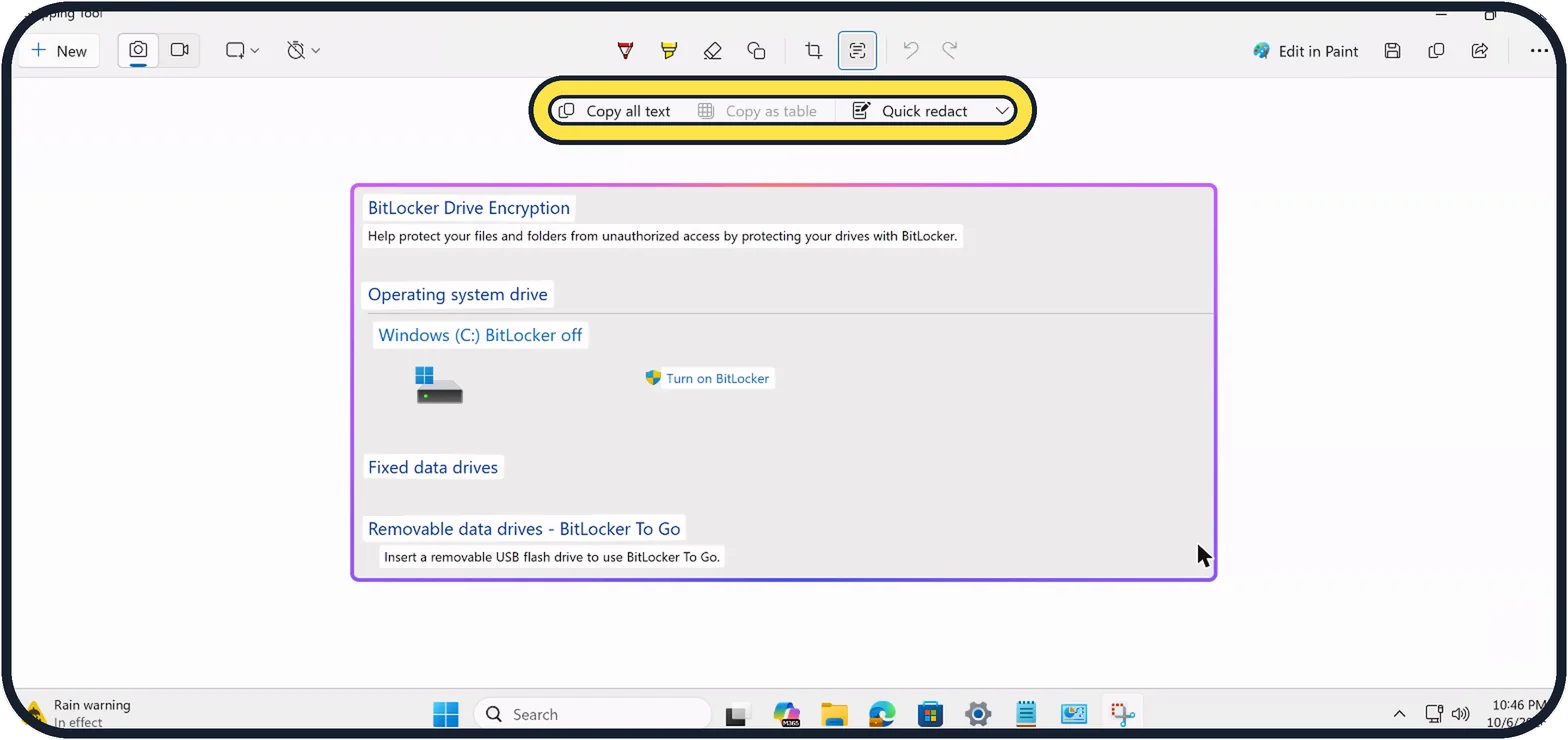Select the 'Windows (C:) BitLocker off' text

[480, 335]
